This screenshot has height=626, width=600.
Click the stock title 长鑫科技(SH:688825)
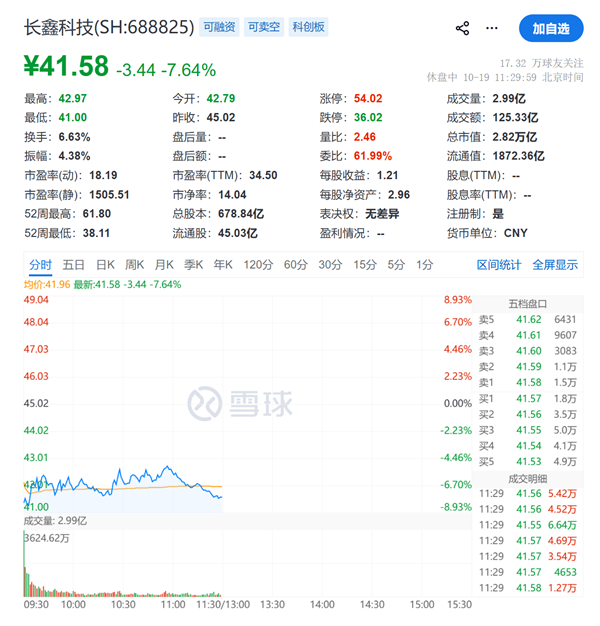point(109,28)
